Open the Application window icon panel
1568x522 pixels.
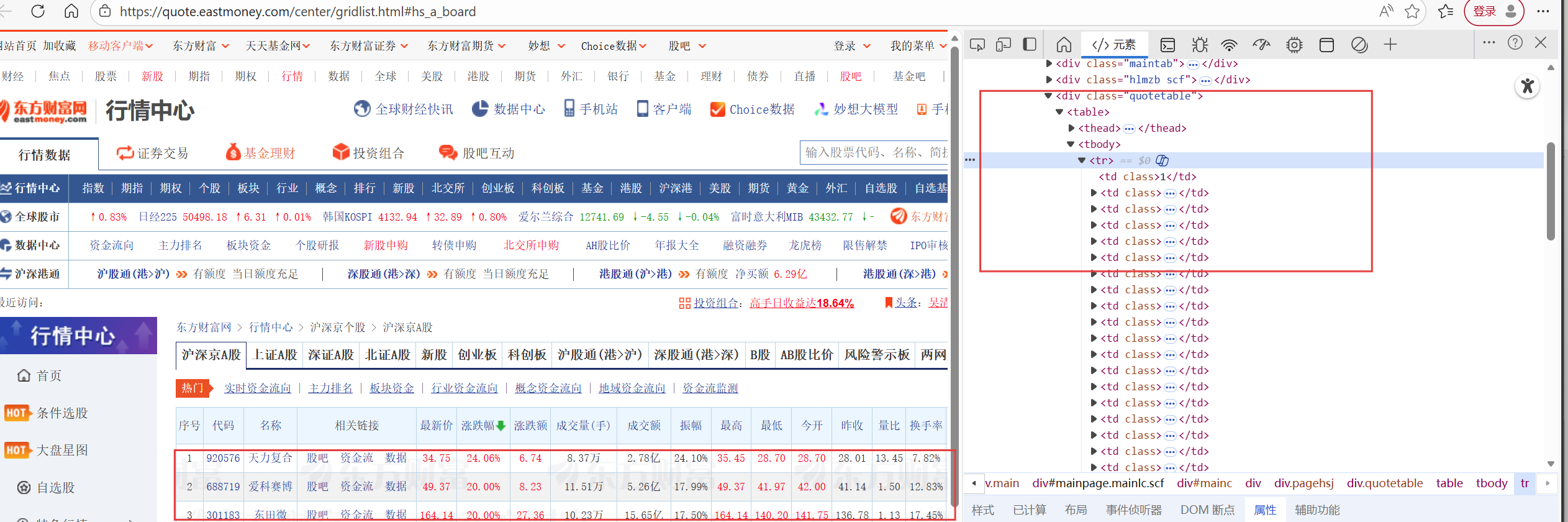pyautogui.click(x=1326, y=45)
